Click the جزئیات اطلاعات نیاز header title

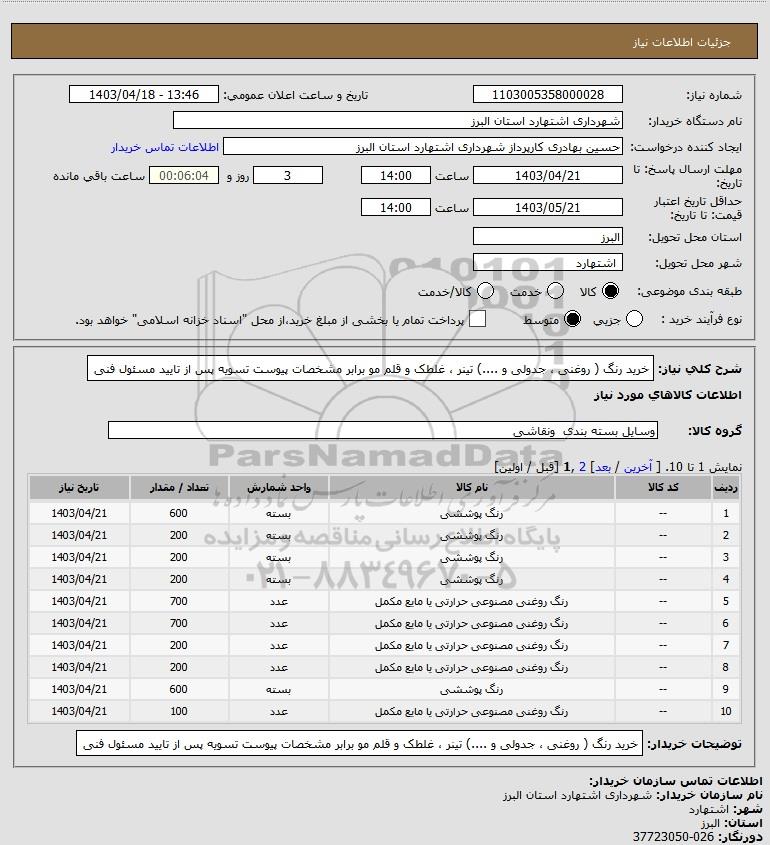(x=682, y=42)
